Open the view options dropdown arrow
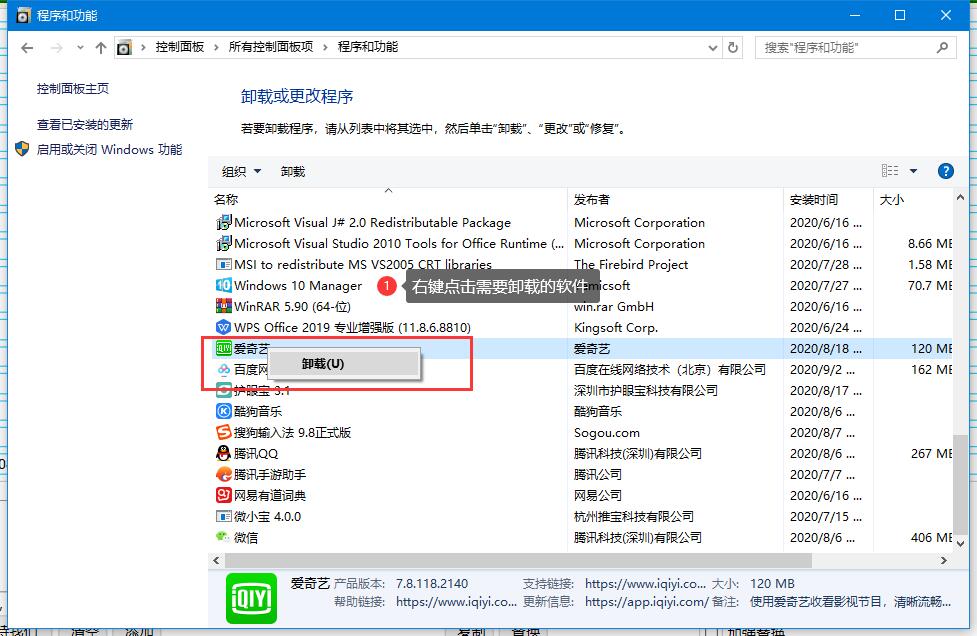The image size is (977, 636). coord(913,171)
